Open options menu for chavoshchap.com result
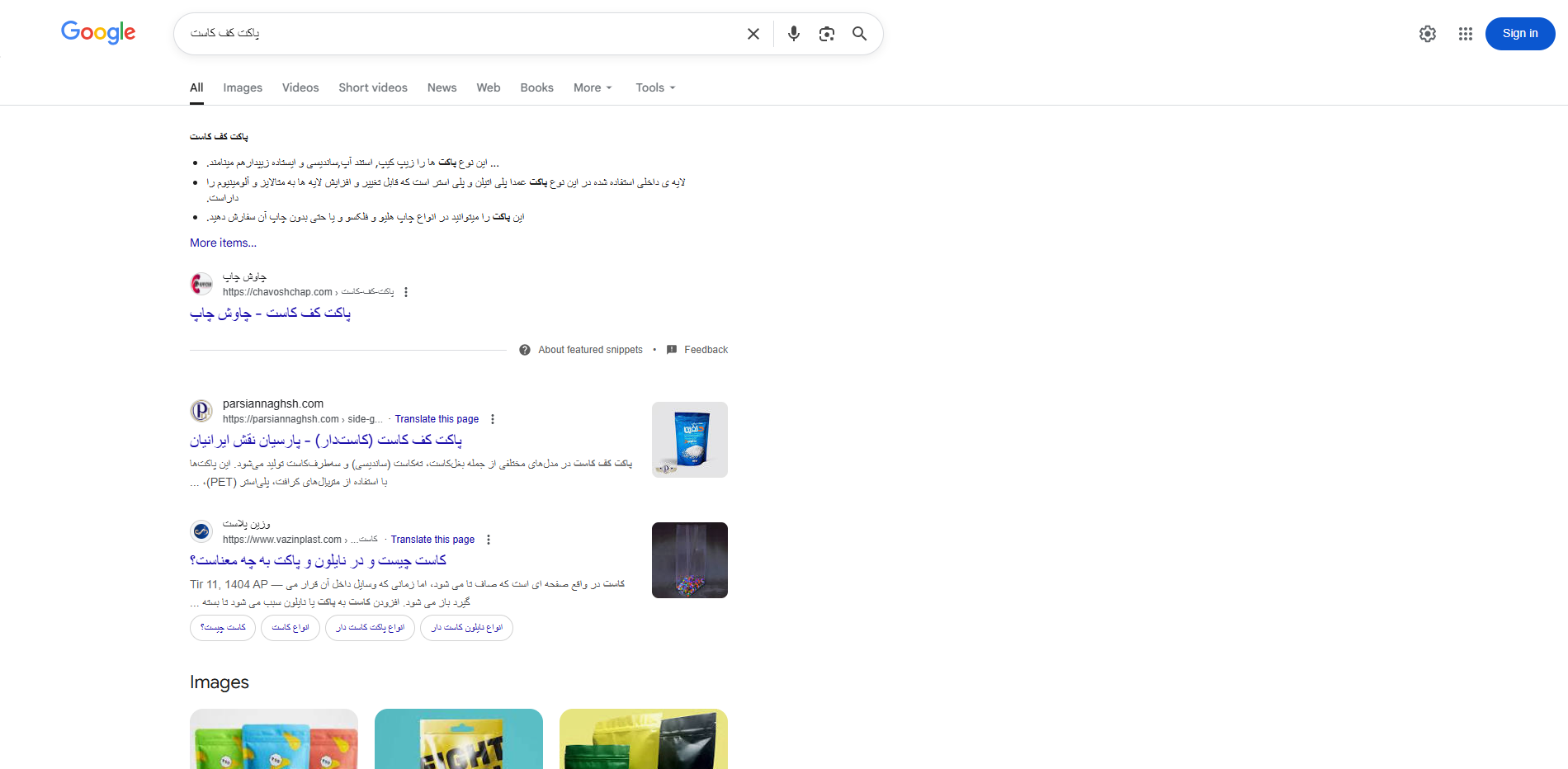This screenshot has height=769, width=1568. click(x=406, y=292)
